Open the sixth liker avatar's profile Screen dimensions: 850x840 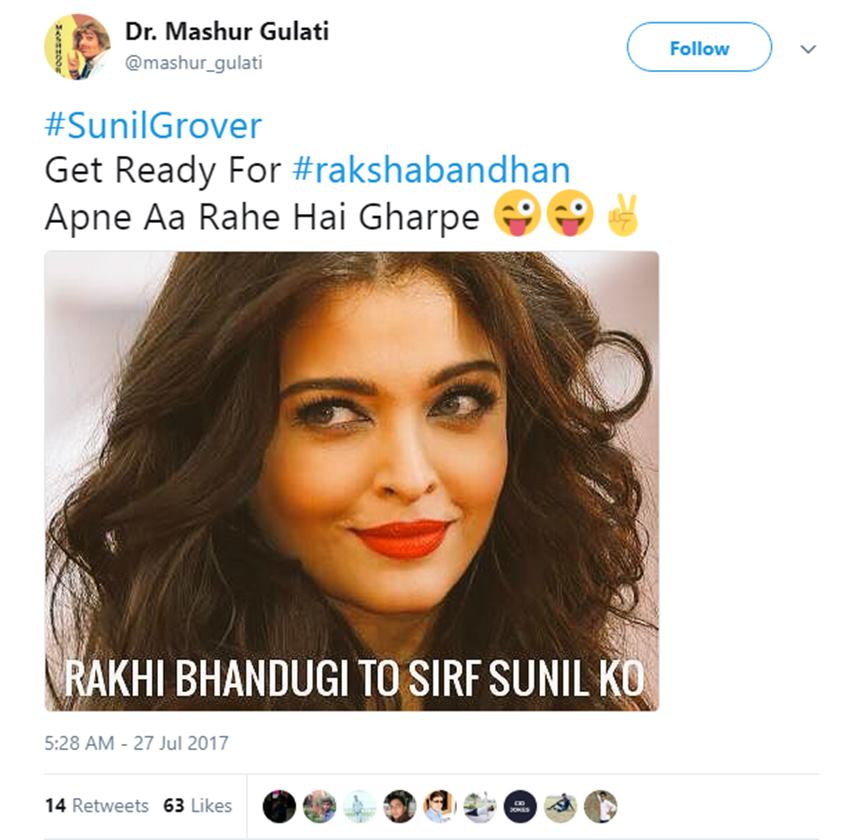tap(480, 806)
